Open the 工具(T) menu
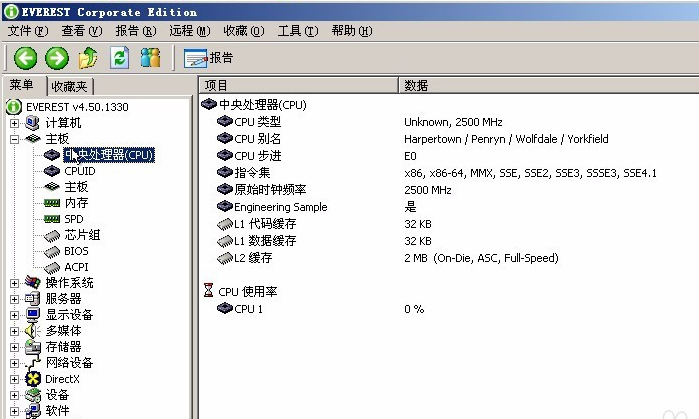The height and width of the screenshot is (419, 699). (298, 31)
